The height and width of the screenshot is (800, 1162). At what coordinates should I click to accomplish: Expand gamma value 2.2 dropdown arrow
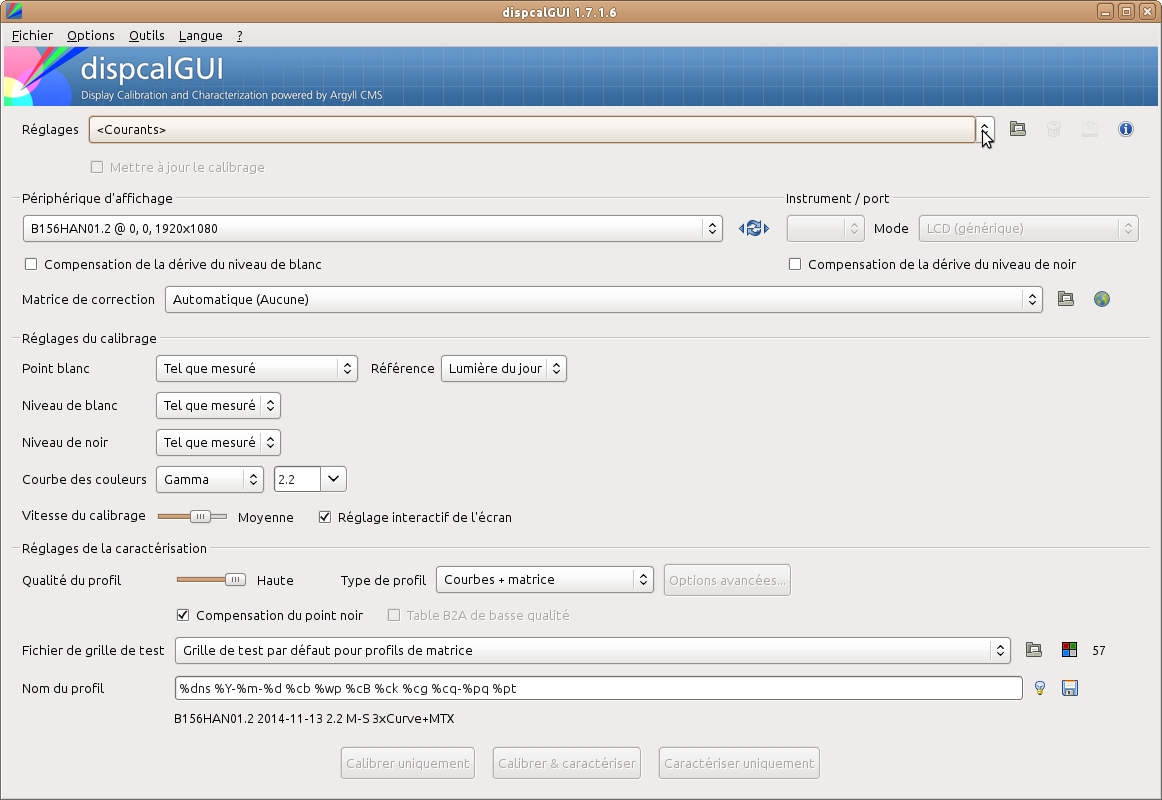[333, 479]
